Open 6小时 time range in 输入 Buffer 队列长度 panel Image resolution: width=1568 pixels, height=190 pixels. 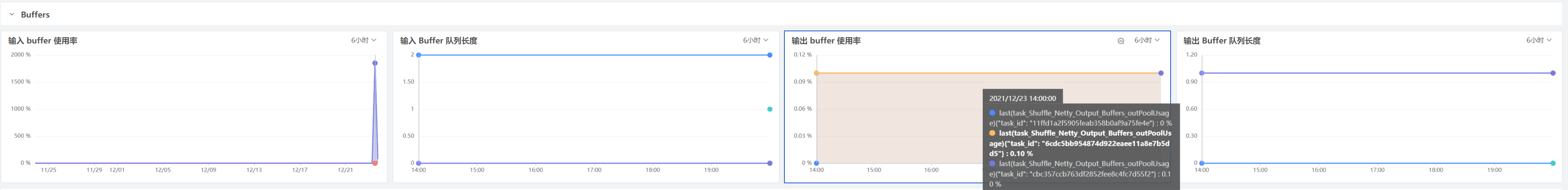click(x=756, y=40)
